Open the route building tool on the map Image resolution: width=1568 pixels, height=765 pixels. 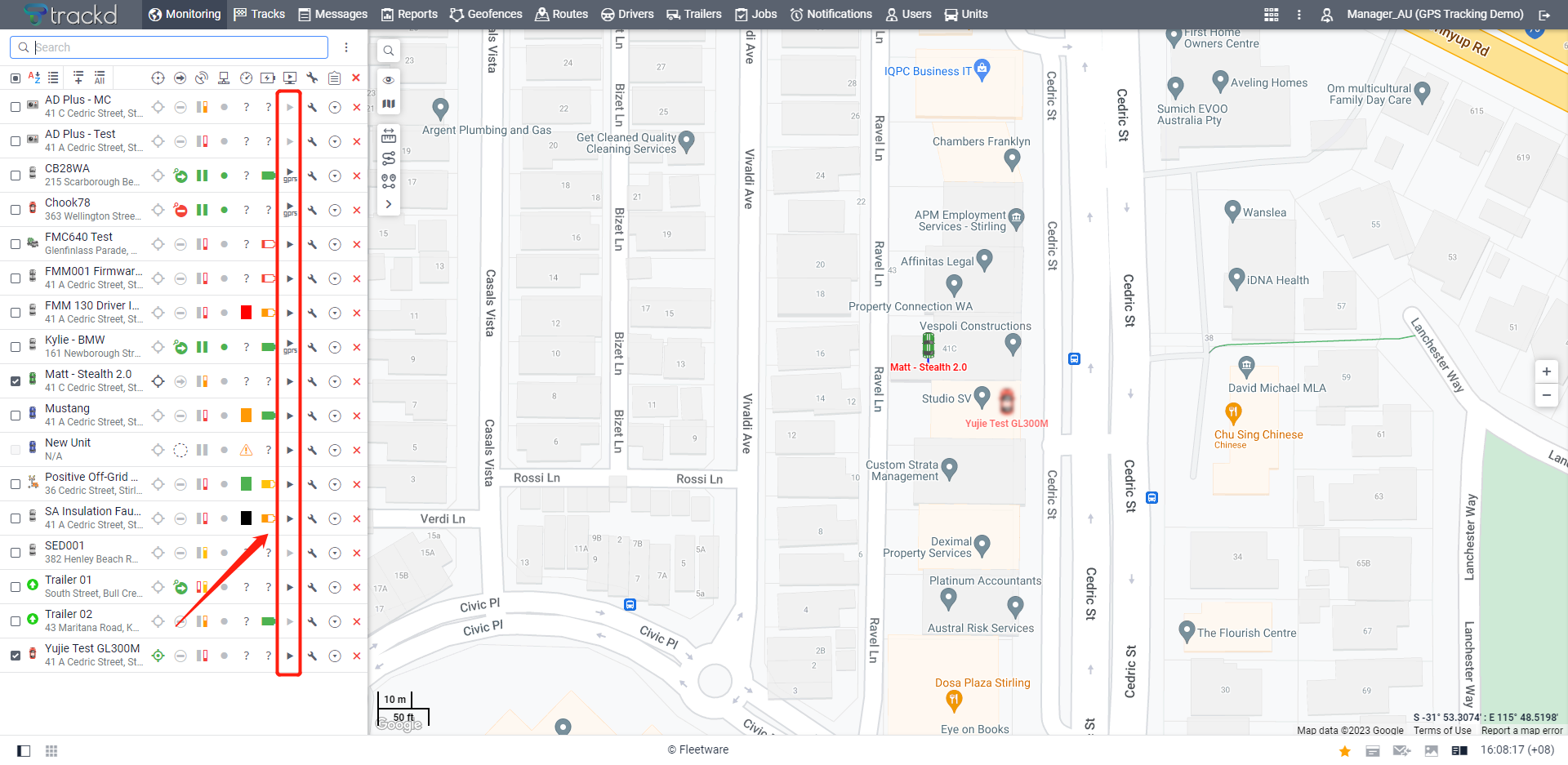click(389, 158)
